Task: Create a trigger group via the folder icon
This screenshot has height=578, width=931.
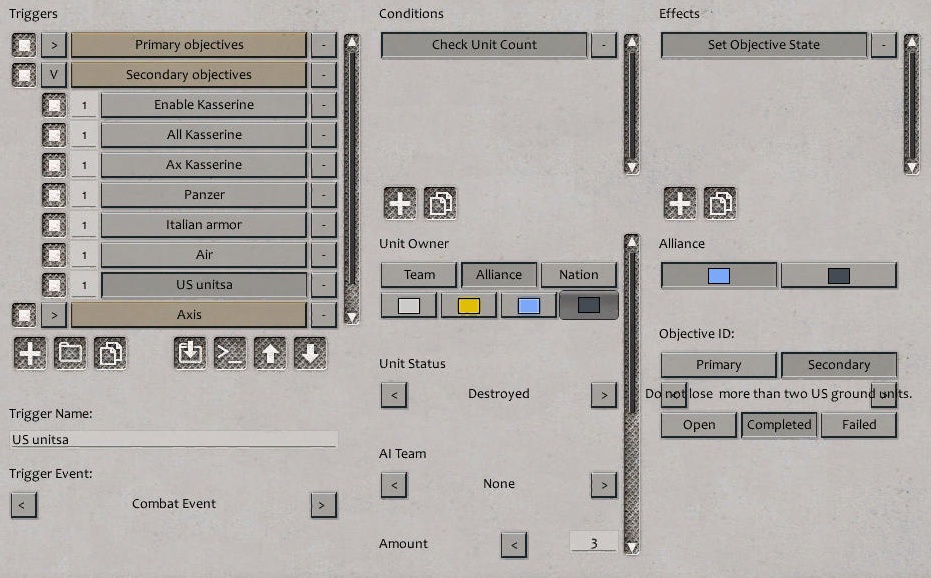Action: point(70,355)
